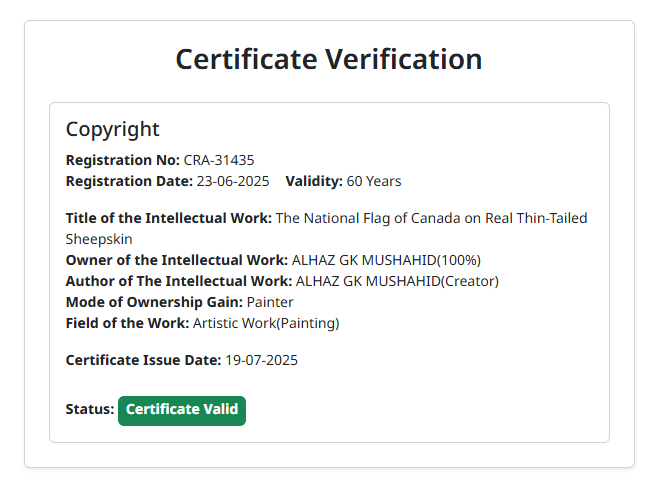Screen dimensions: 647x481
Task: Select author name ALHAZ GK MUSHAHID(Creator)
Action: click(x=397, y=281)
